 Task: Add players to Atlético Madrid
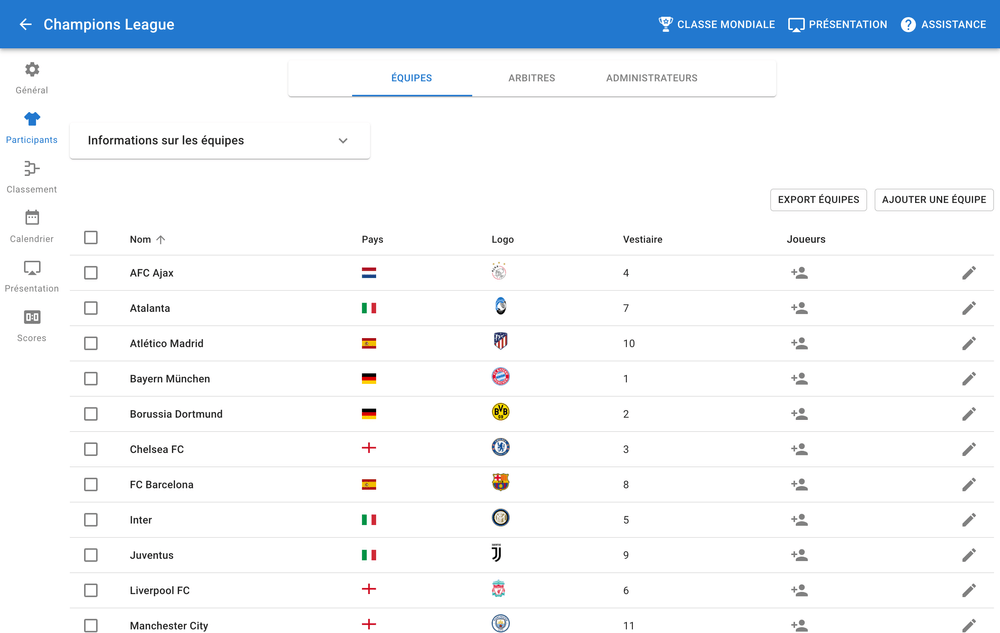(x=799, y=344)
